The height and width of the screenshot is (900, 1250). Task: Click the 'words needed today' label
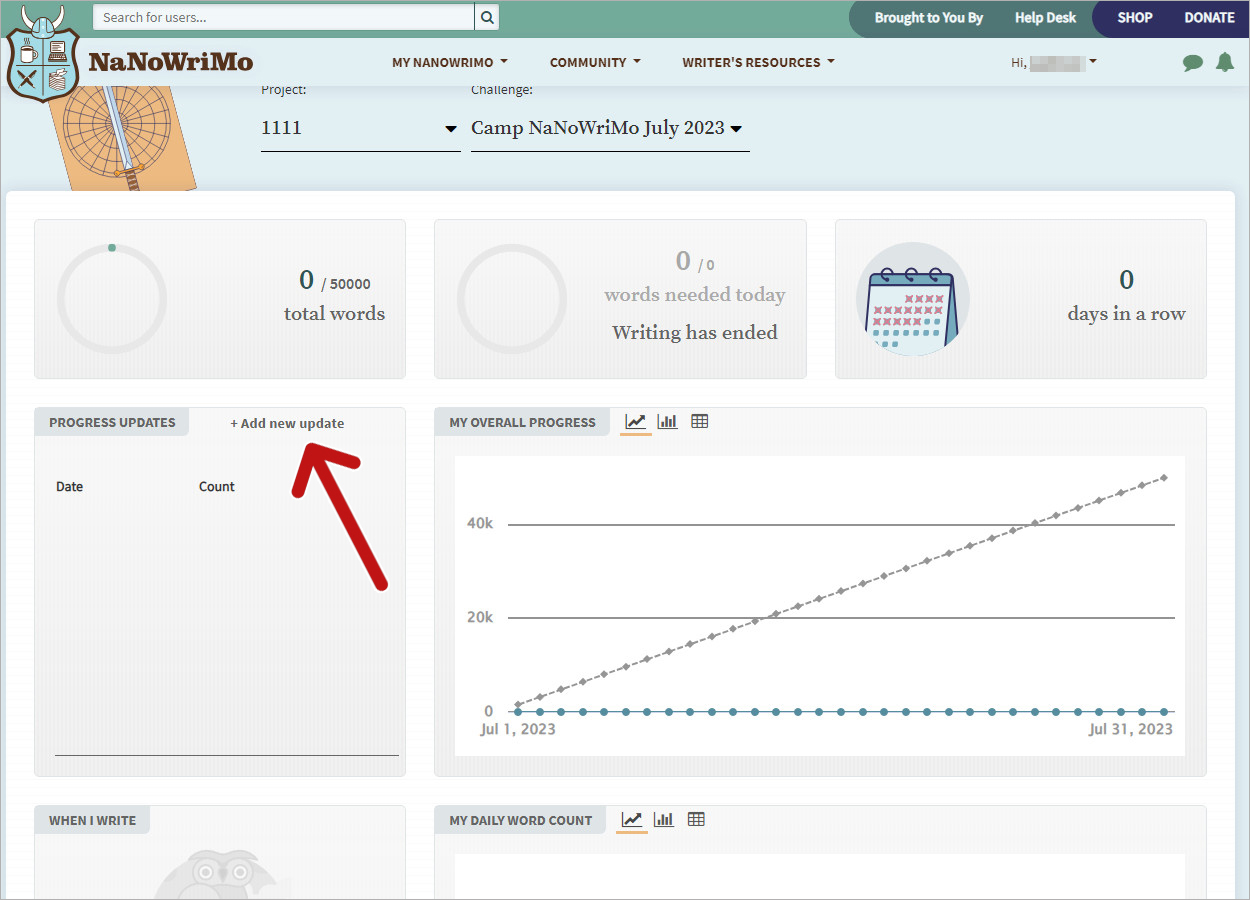tap(695, 295)
